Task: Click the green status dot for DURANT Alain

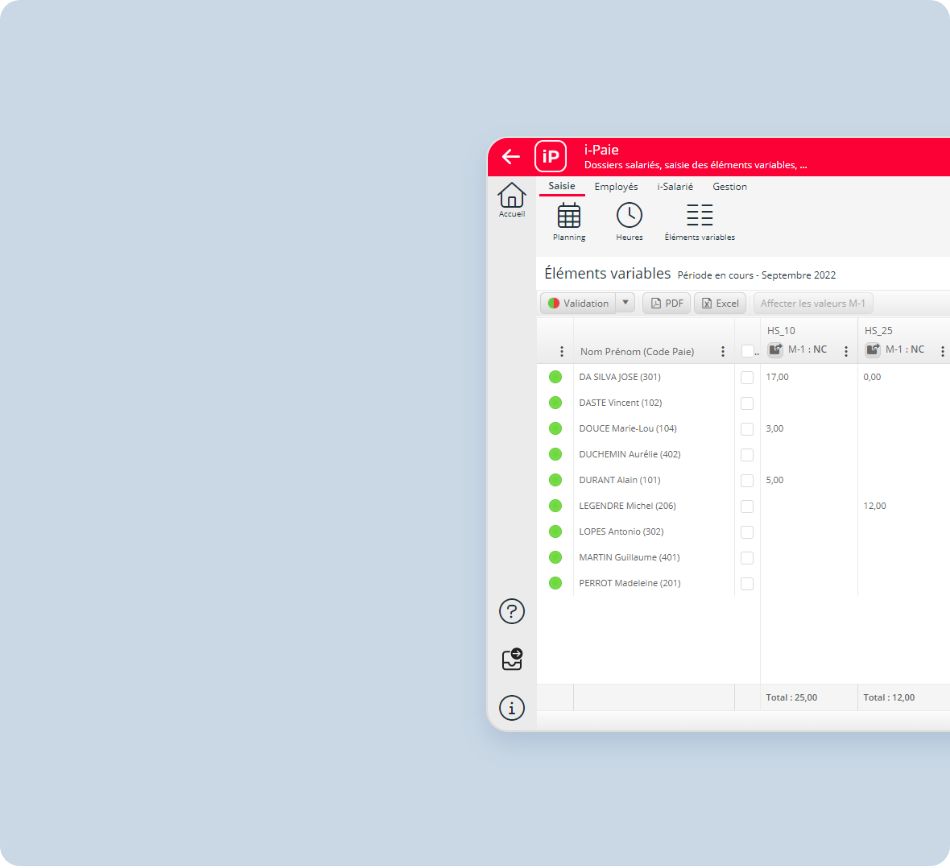Action: coord(555,480)
